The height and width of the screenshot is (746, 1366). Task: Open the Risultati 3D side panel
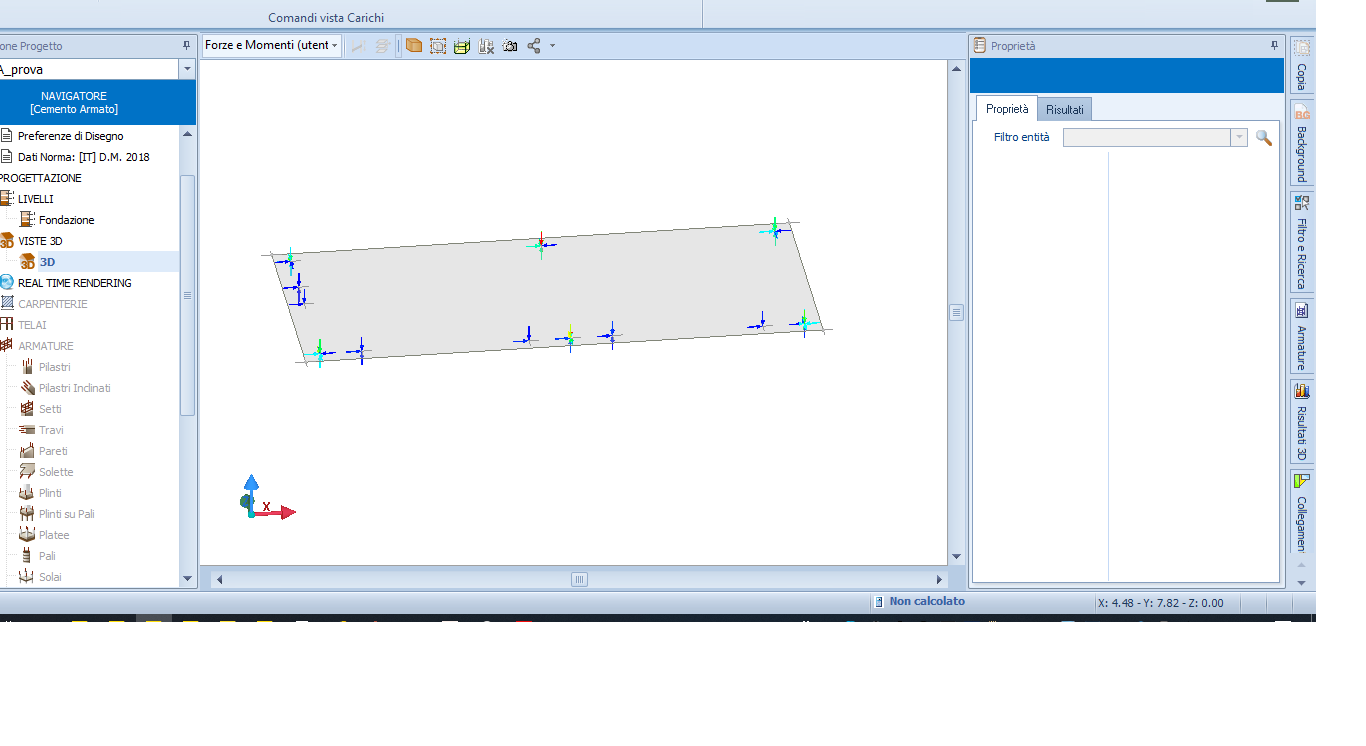1301,422
